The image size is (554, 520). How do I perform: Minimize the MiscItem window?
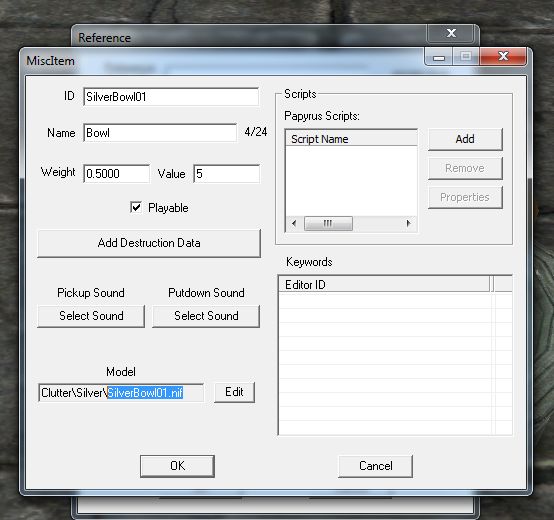tap(439, 57)
